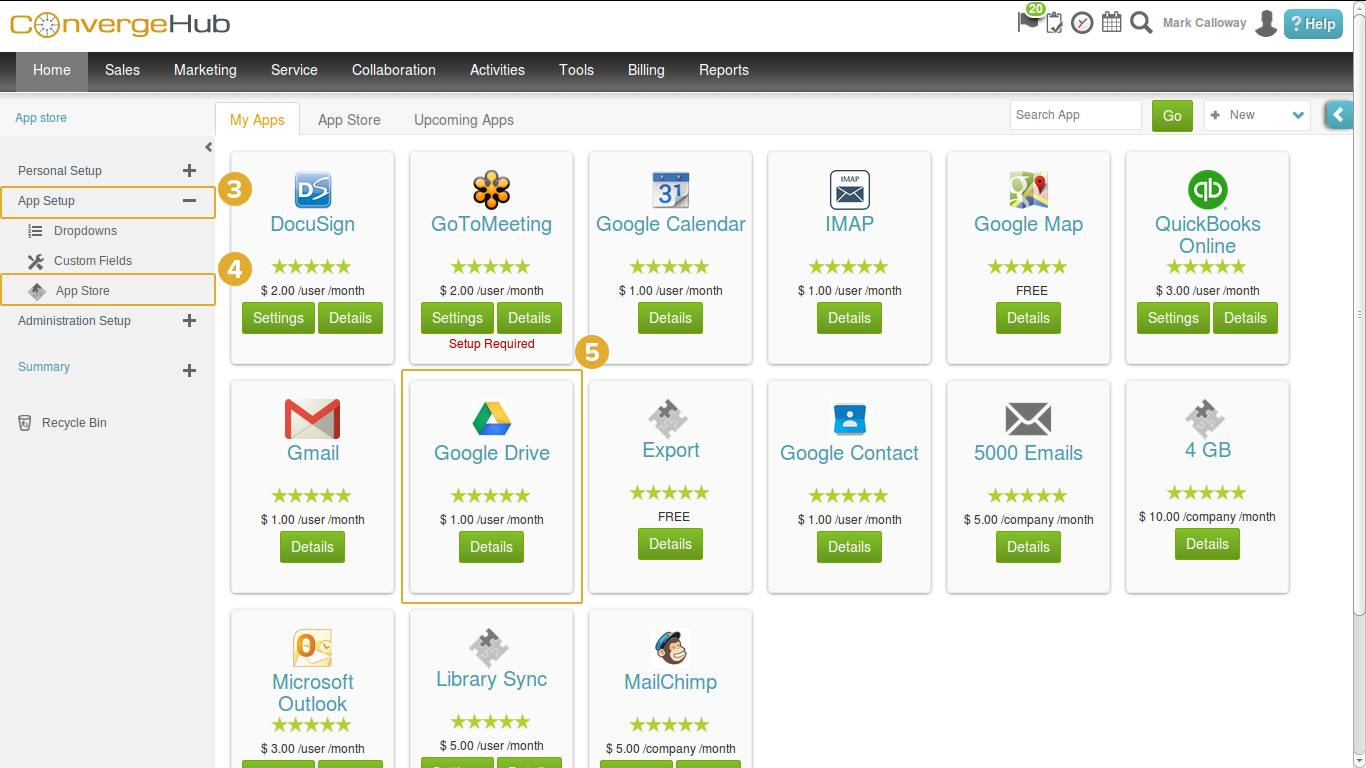The width and height of the screenshot is (1366, 768).
Task: Open Custom Fields in sidebar
Action: pyautogui.click(x=93, y=261)
